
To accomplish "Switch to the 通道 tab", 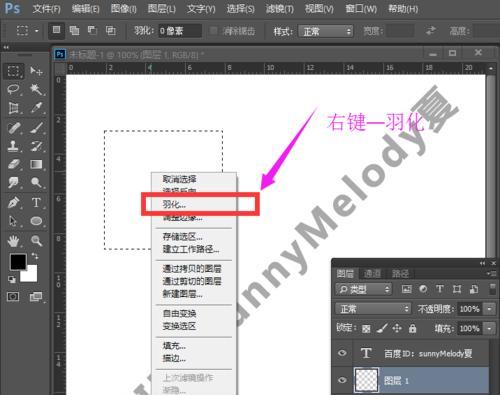I will (x=372, y=274).
